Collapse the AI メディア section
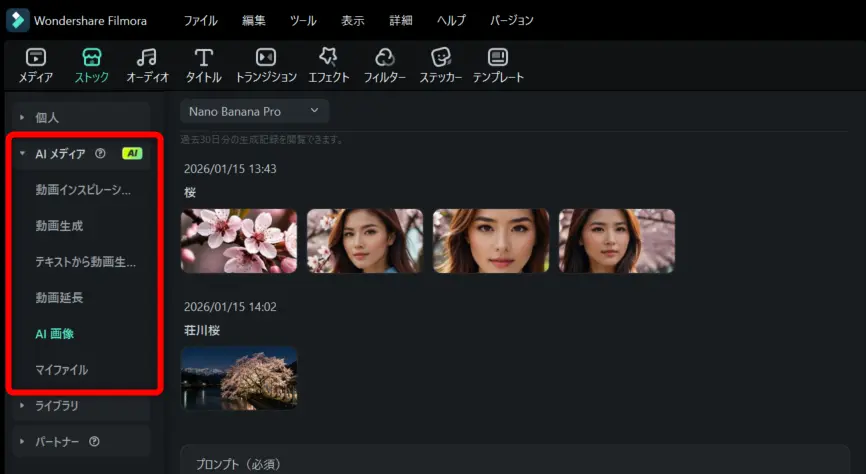Screen dimensions: 866x474 (81, 154)
